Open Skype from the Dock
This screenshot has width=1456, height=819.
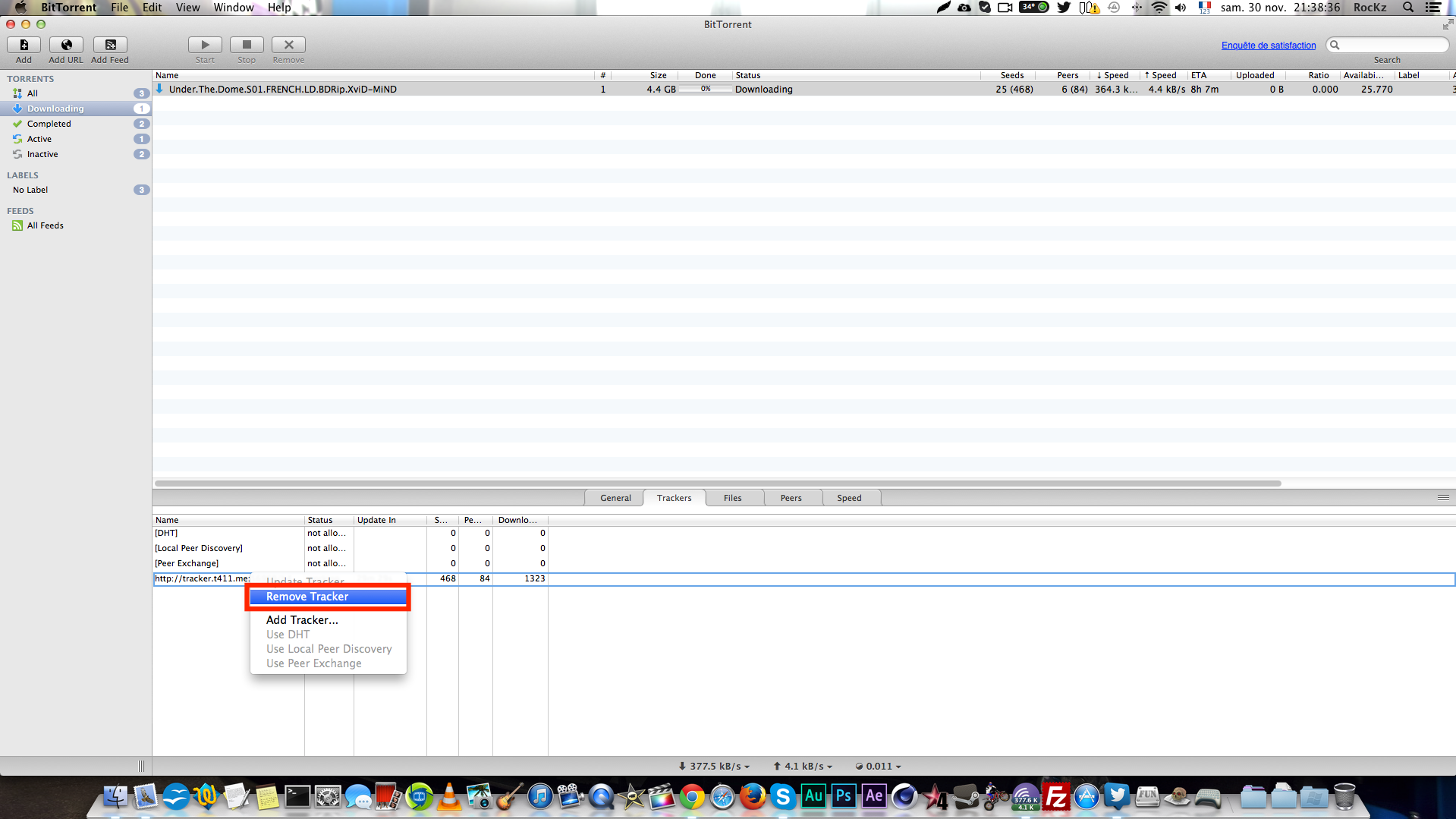pyautogui.click(x=783, y=797)
